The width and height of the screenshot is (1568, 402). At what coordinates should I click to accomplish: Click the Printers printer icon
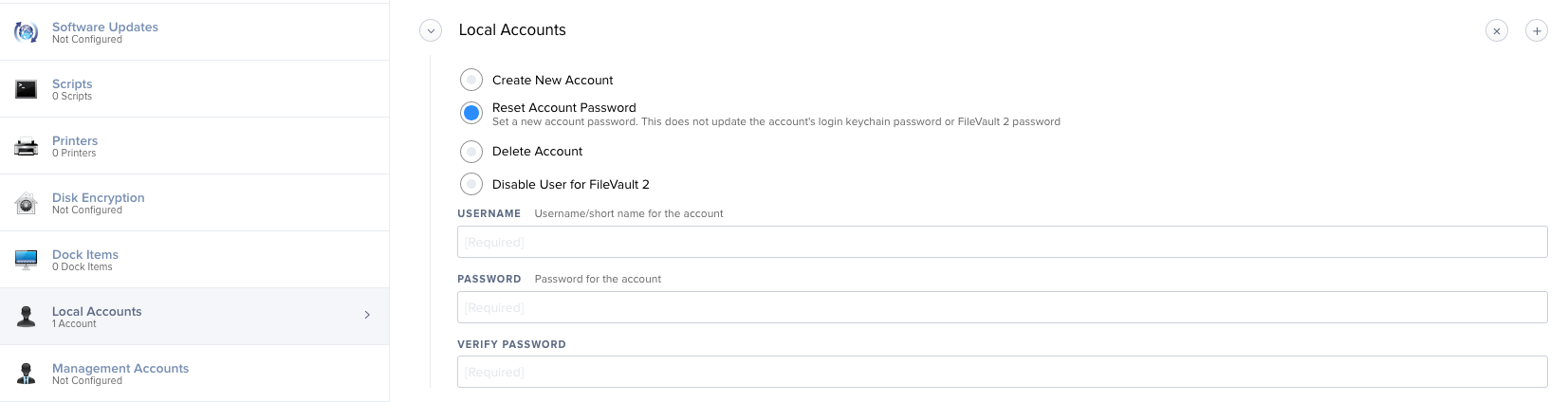coord(26,147)
